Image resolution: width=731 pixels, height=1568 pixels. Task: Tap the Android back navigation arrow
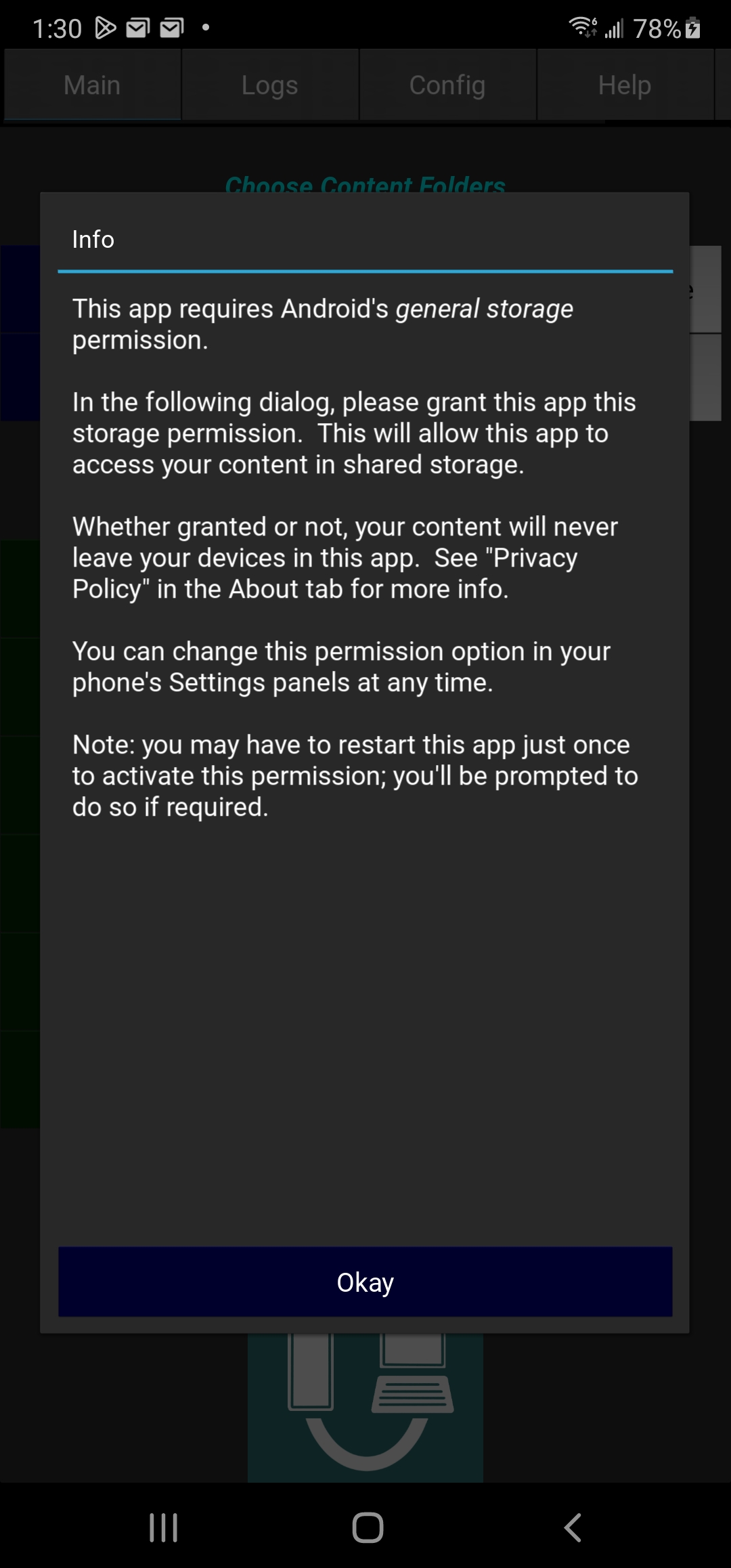pos(573,1527)
